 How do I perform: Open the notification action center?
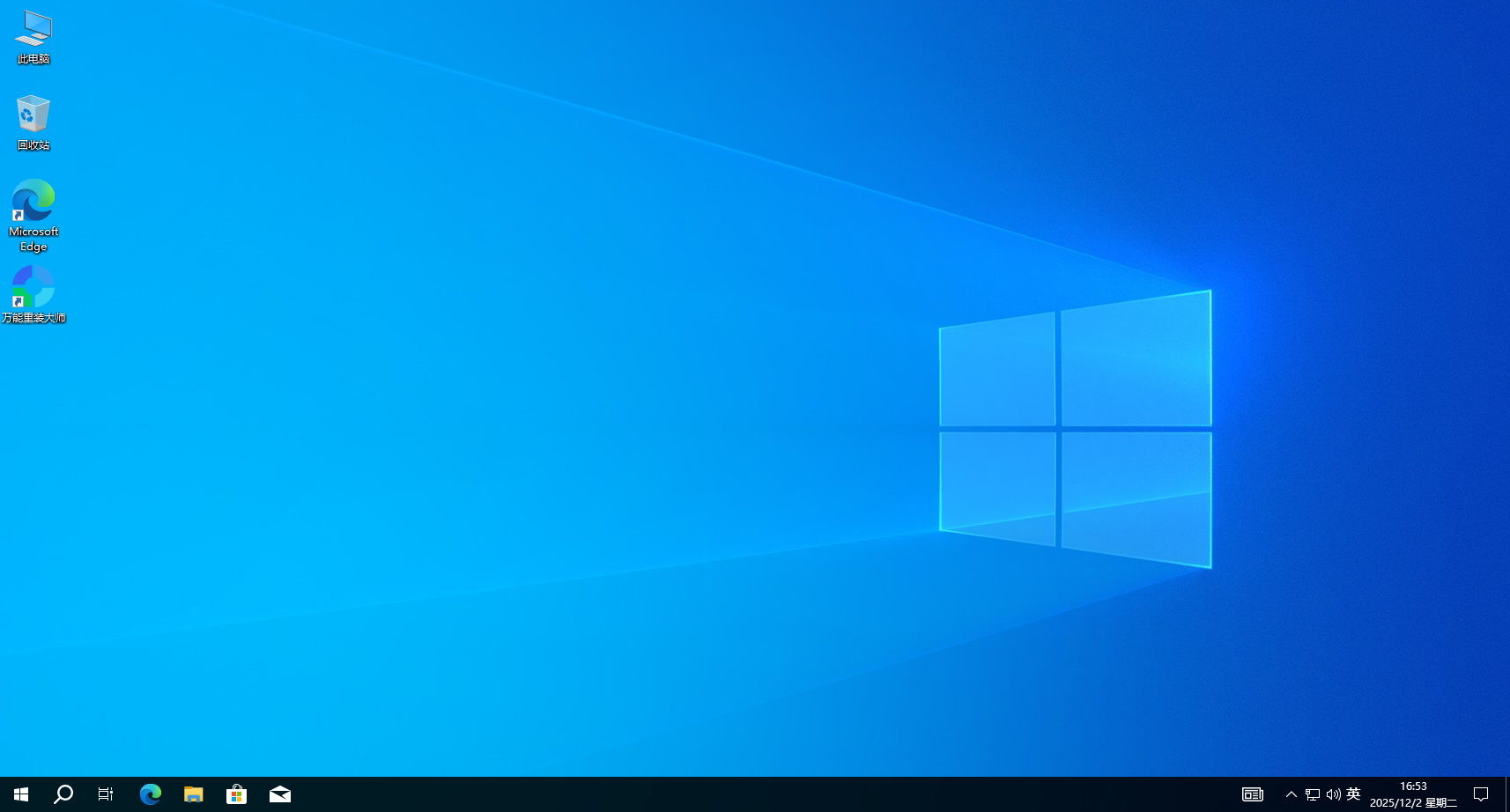(x=1481, y=794)
